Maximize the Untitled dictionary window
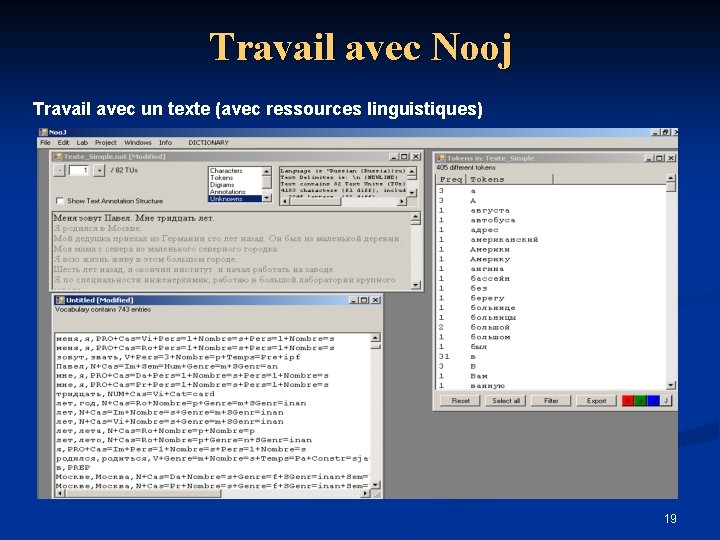The image size is (720, 540). (x=364, y=300)
